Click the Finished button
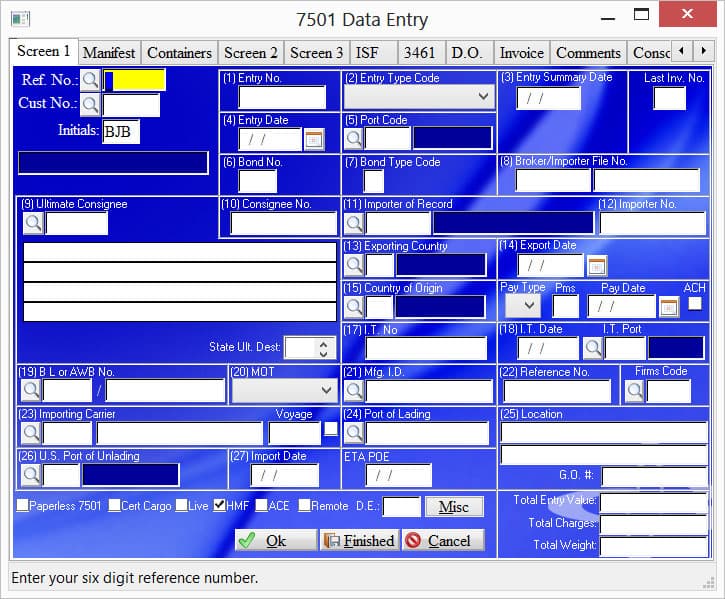Screen dimensions: 725x599 pos(358,540)
